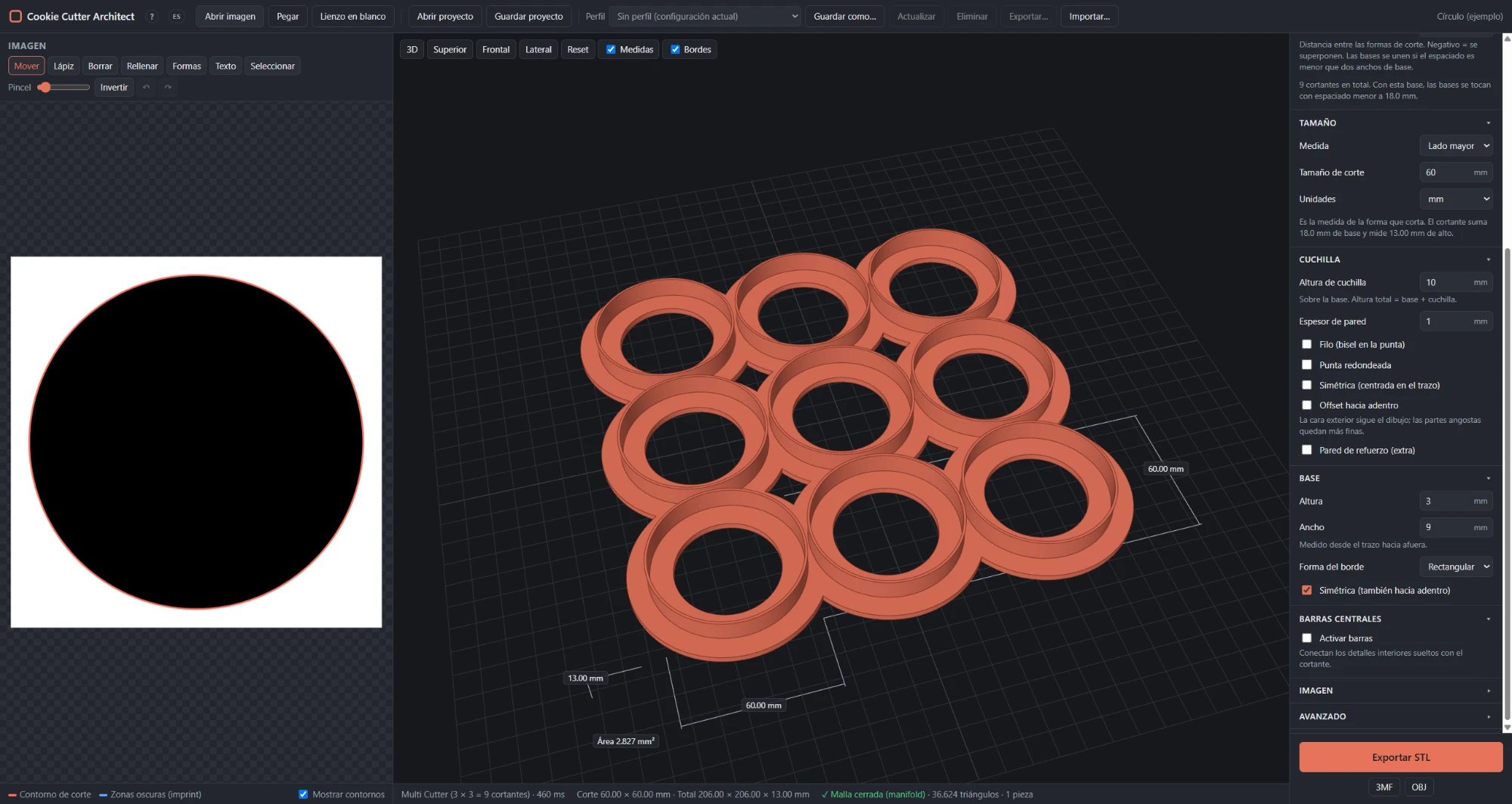Adjust the Pincel size slider
This screenshot has height=804, width=1512.
tap(64, 88)
